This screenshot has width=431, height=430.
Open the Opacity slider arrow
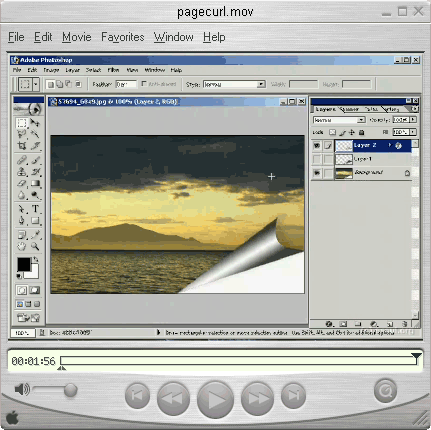[x=413, y=119]
